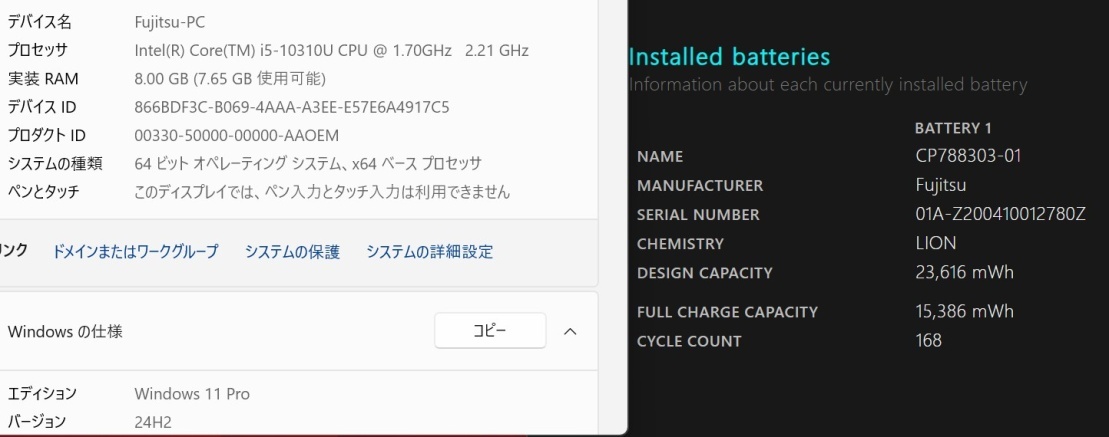Select battery name CP788303-01
This screenshot has width=1109, height=437.
pos(968,156)
